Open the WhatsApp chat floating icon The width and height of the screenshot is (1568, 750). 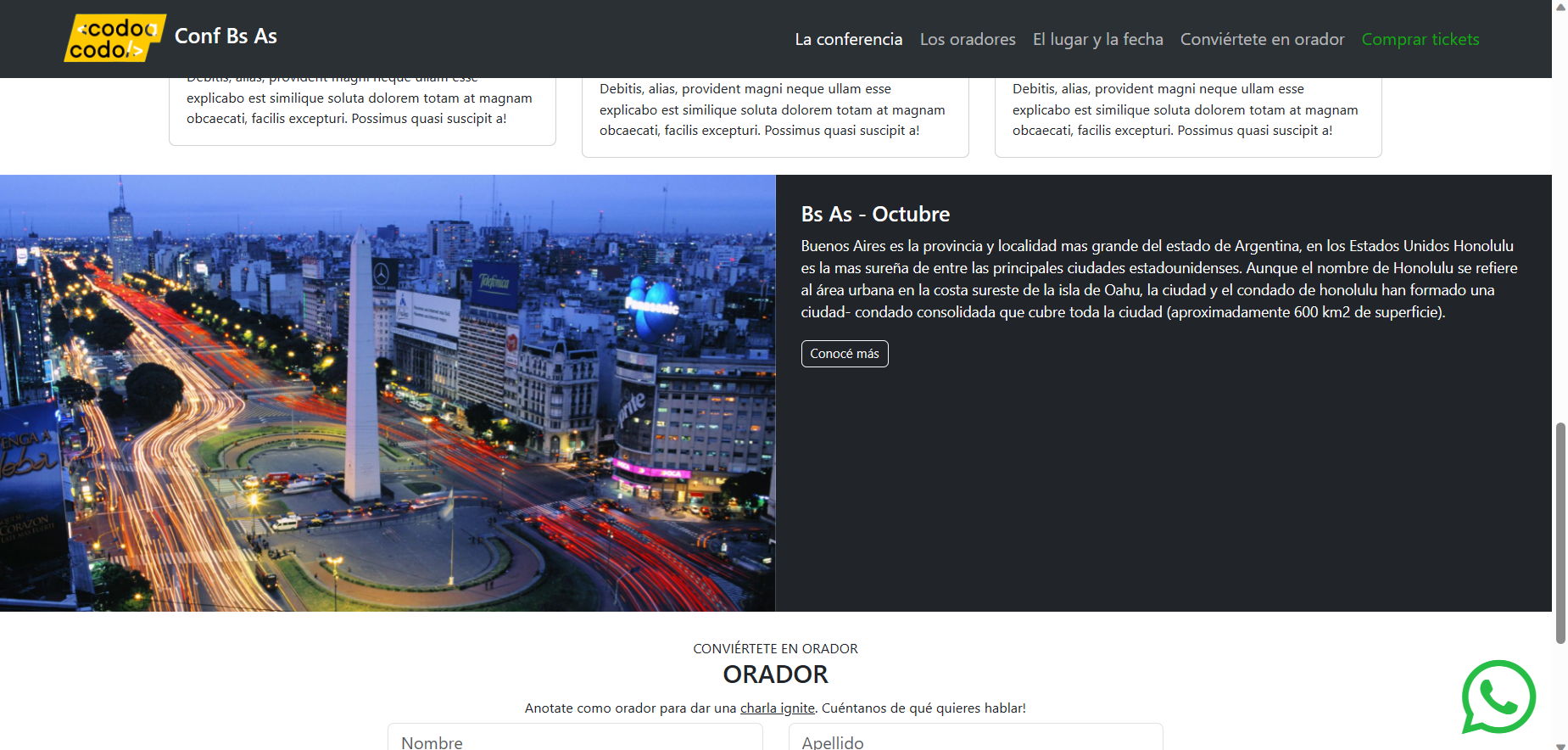point(1498,697)
